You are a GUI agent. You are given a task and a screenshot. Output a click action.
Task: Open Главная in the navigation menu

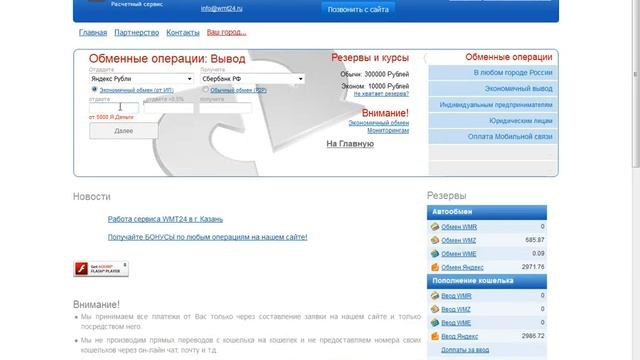pyautogui.click(x=93, y=33)
